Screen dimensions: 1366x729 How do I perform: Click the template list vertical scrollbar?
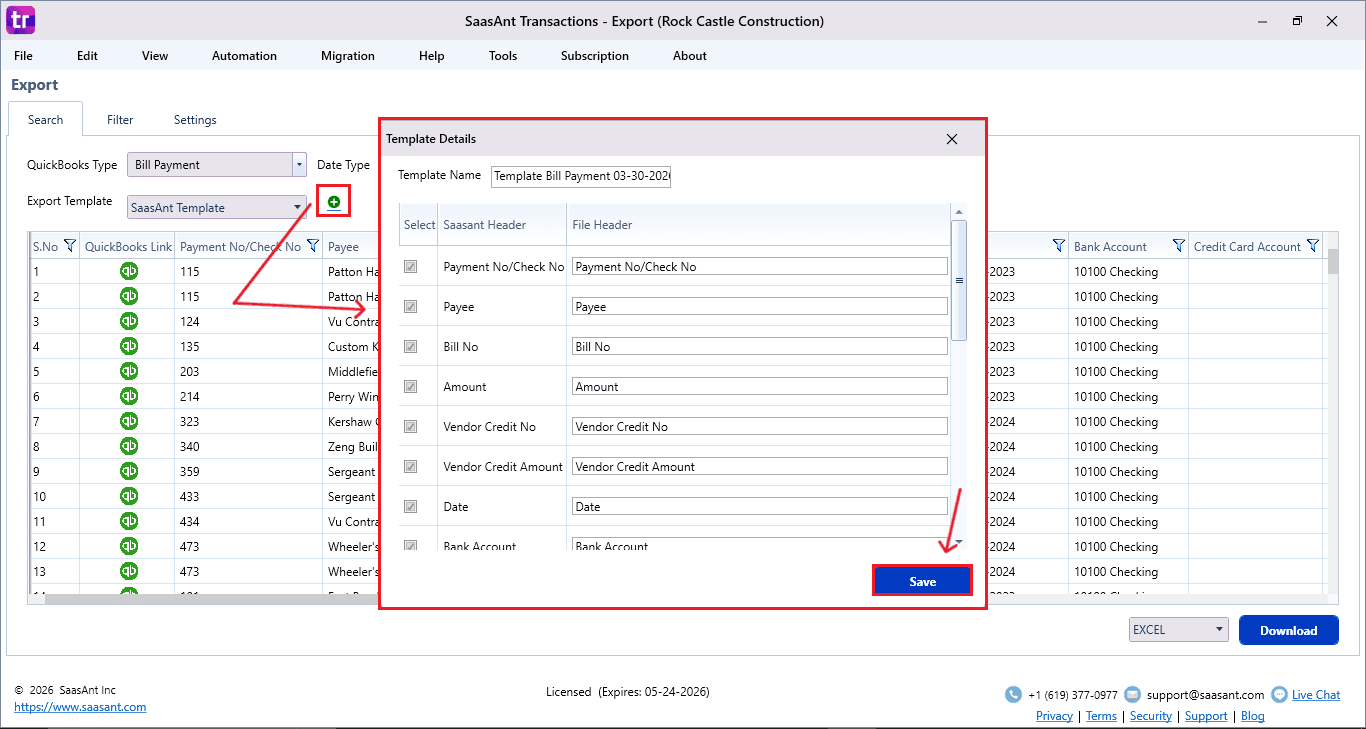(x=959, y=281)
